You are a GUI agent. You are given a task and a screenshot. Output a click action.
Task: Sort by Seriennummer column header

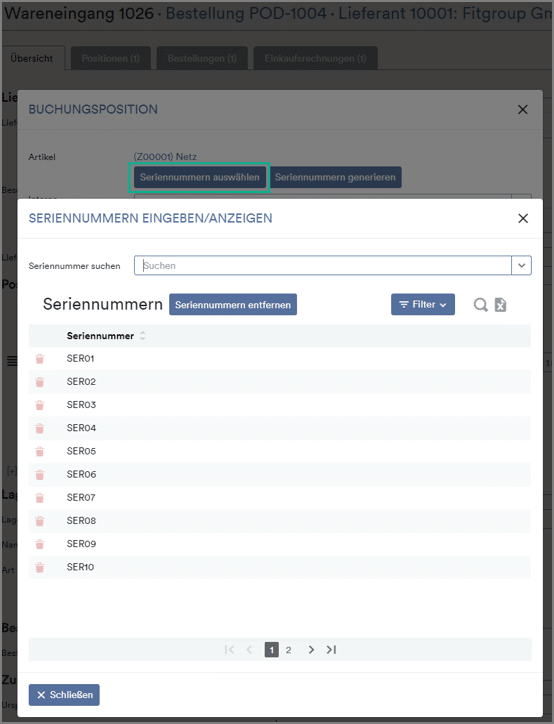100,336
